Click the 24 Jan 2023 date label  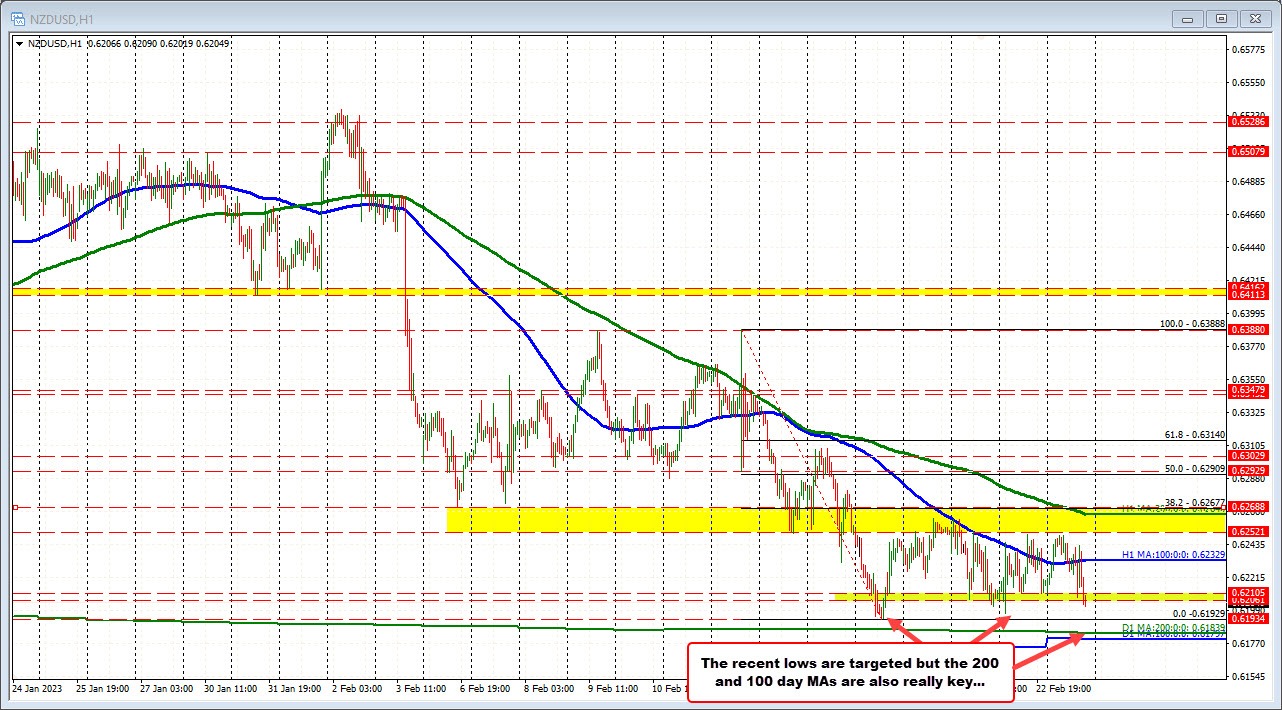point(39,688)
